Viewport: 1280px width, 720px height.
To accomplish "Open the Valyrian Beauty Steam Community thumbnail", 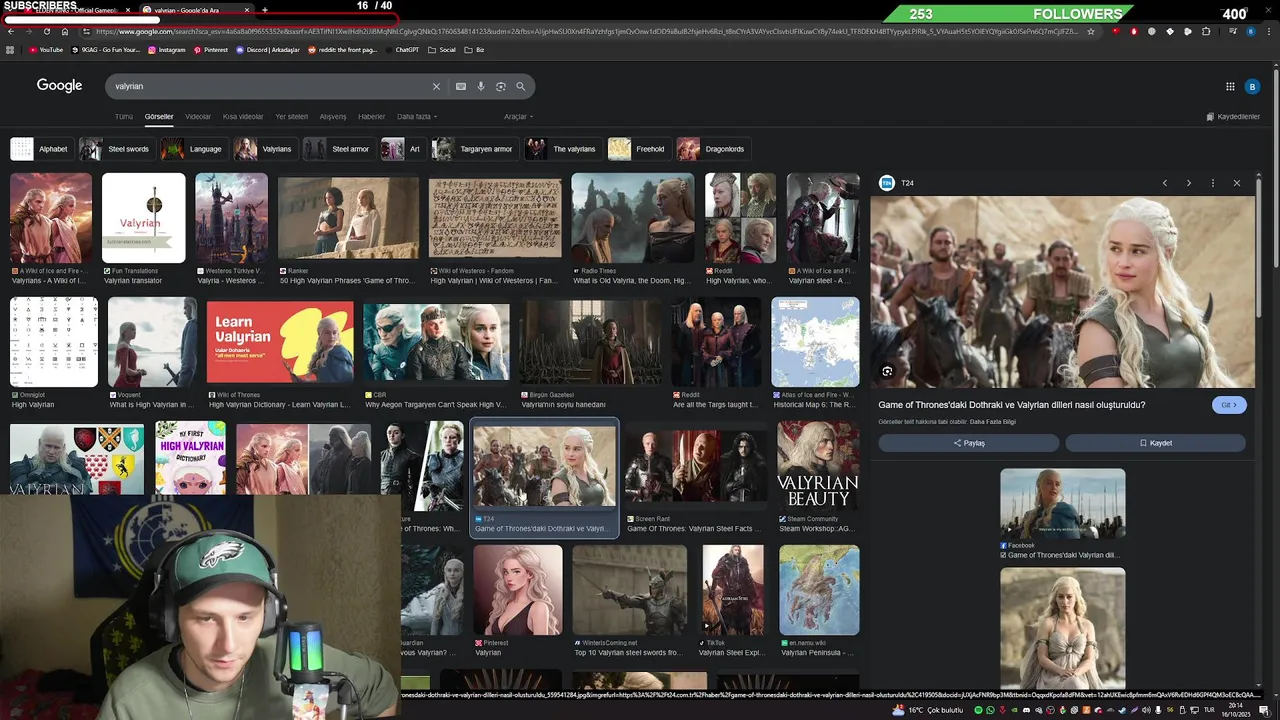I will click(x=818, y=465).
